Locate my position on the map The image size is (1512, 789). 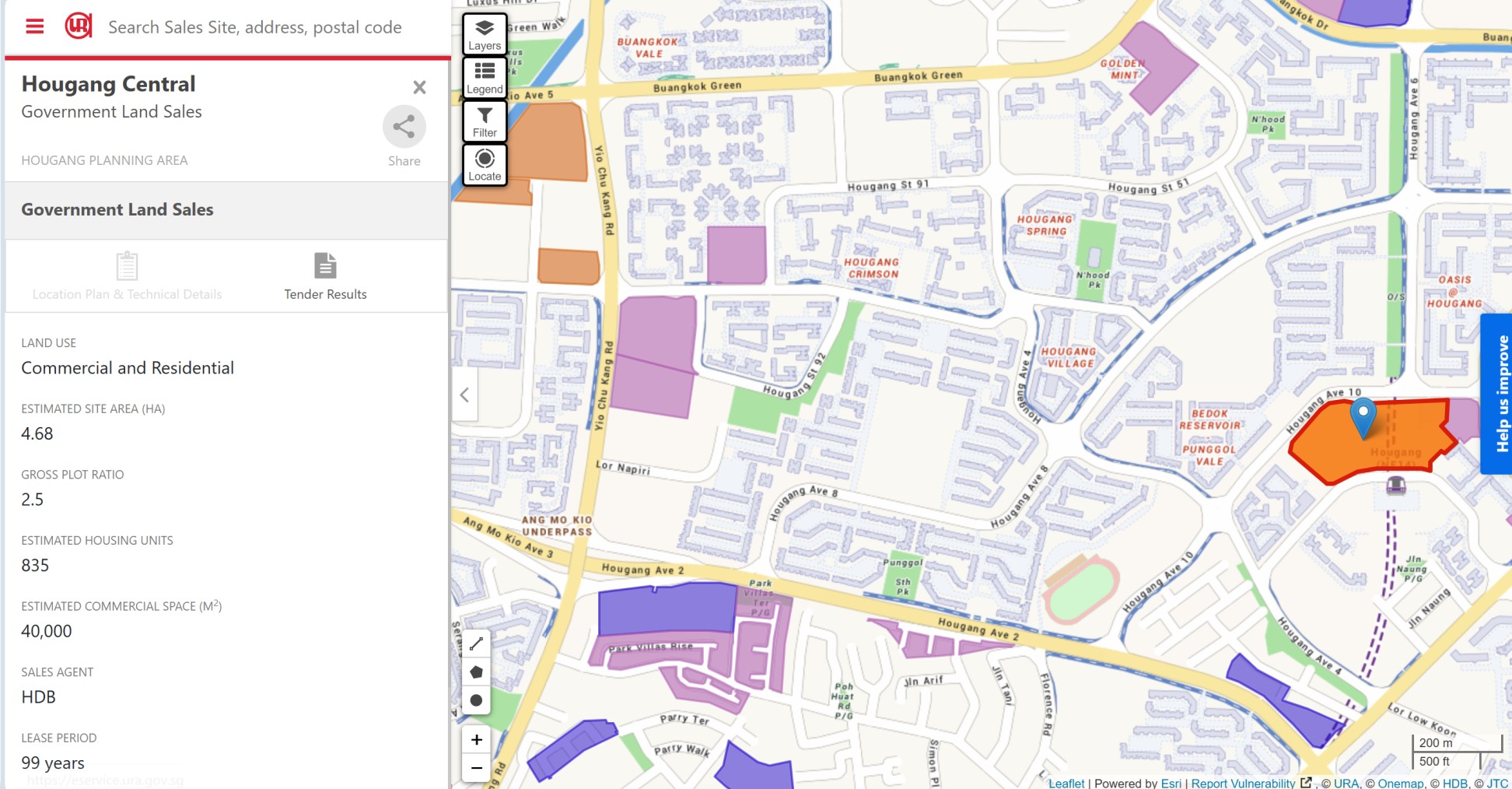point(485,165)
